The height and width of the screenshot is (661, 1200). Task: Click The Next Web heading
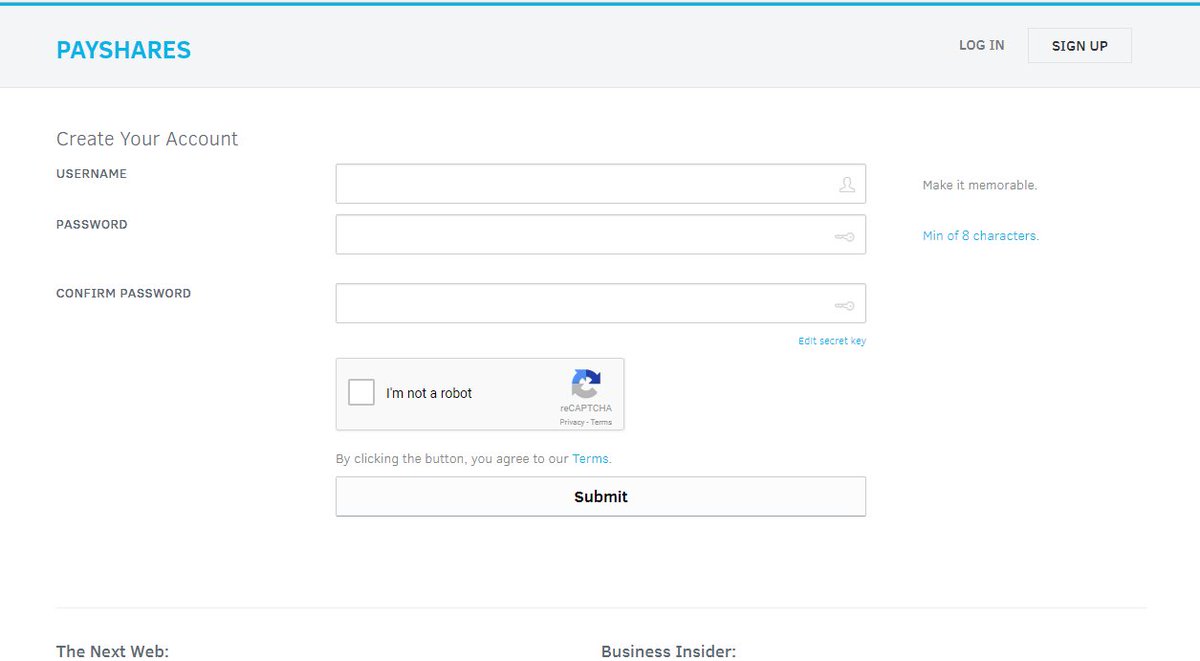click(112, 651)
